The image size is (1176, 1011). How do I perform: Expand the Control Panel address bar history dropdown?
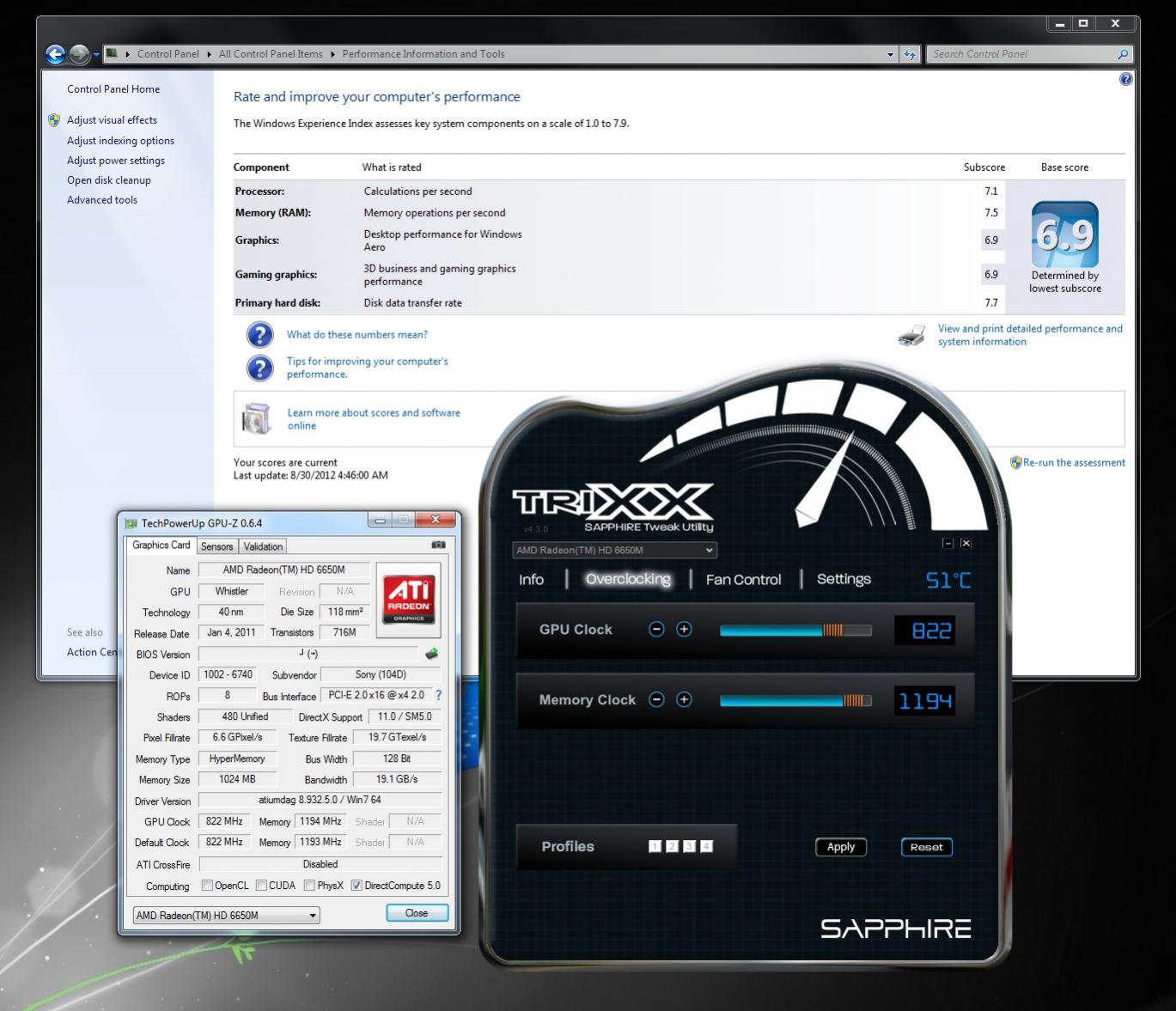click(x=891, y=54)
